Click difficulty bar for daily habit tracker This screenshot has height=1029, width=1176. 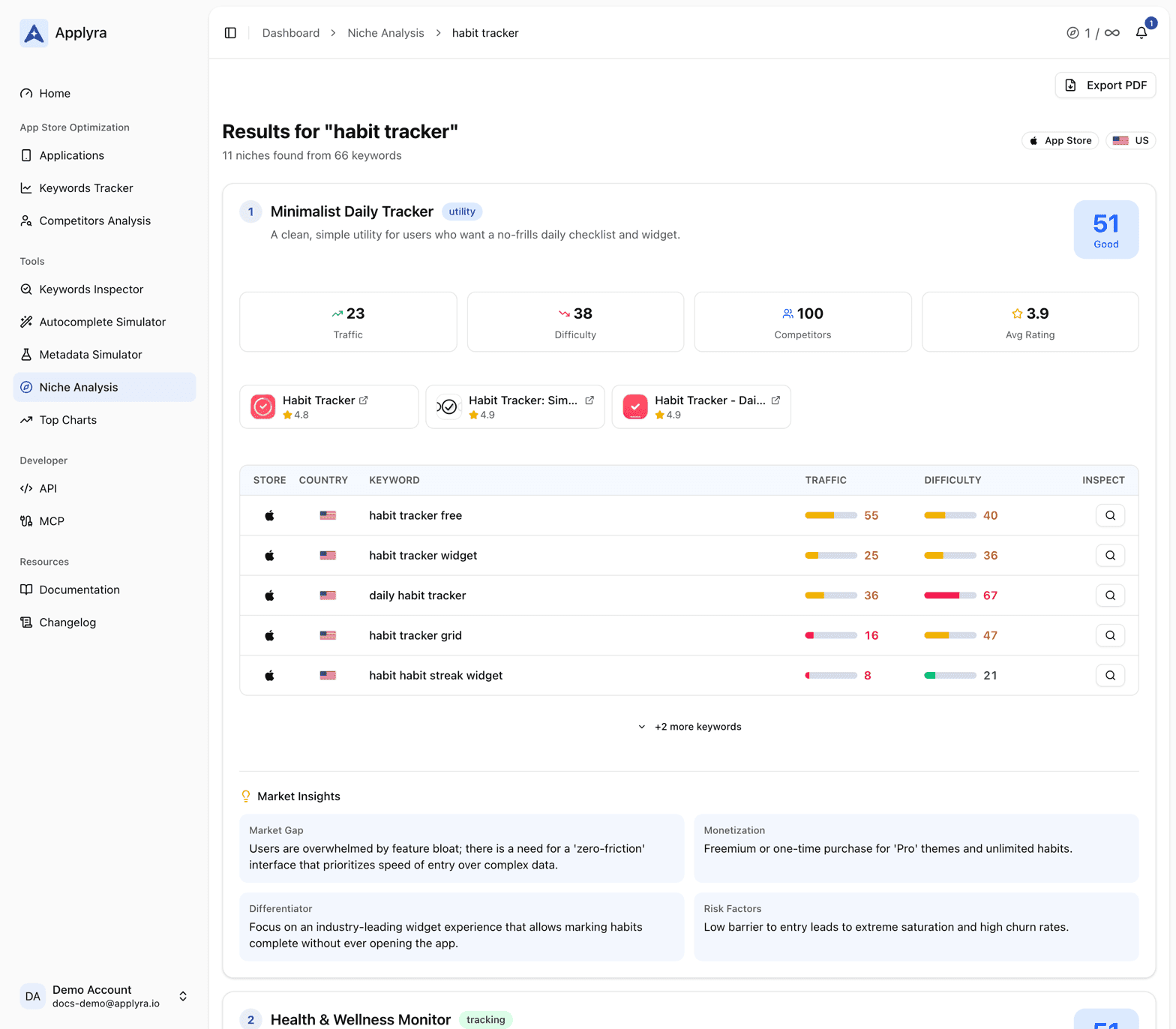[950, 595]
